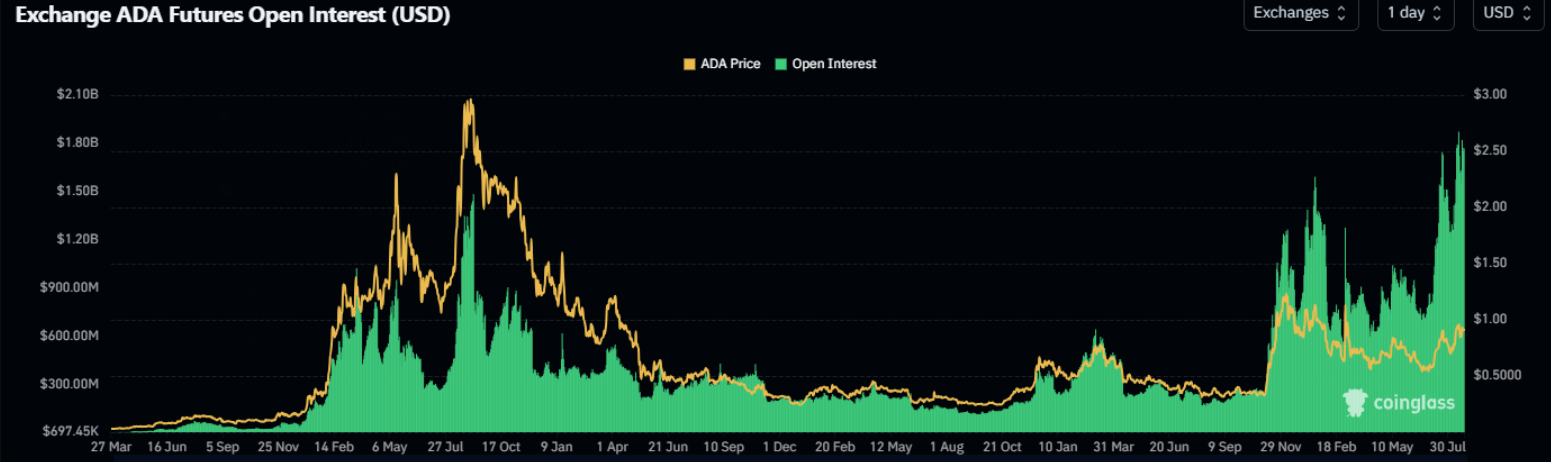Click the chart title Exchange ADA Futures Open Interest
The image size is (1551, 462).
click(232, 15)
